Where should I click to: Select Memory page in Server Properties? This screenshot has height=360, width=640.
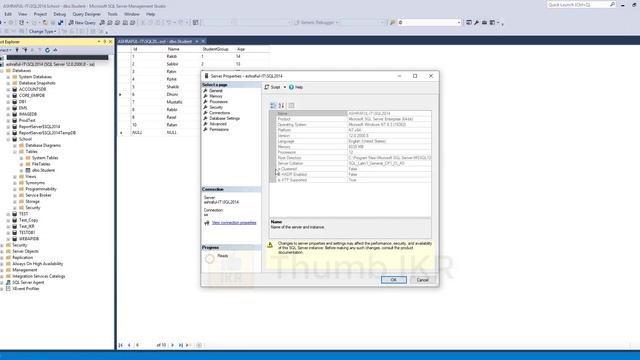tap(216, 96)
